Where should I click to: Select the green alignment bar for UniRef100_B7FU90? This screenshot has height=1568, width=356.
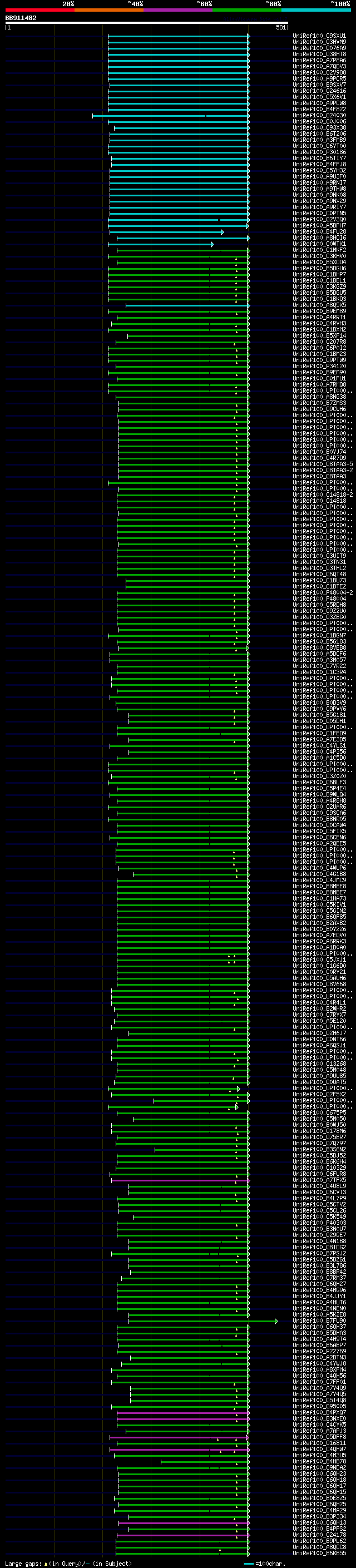tap(203, 1322)
